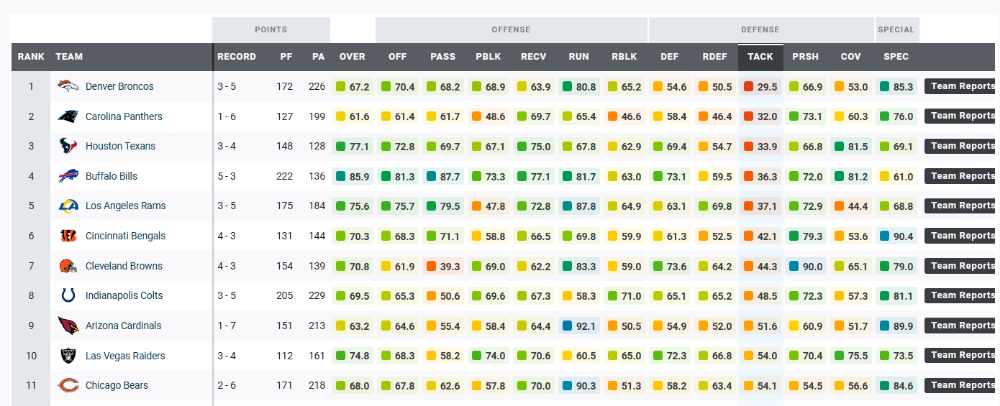Open the Denver Broncos team name link
This screenshot has height=406, width=1000.
[119, 86]
